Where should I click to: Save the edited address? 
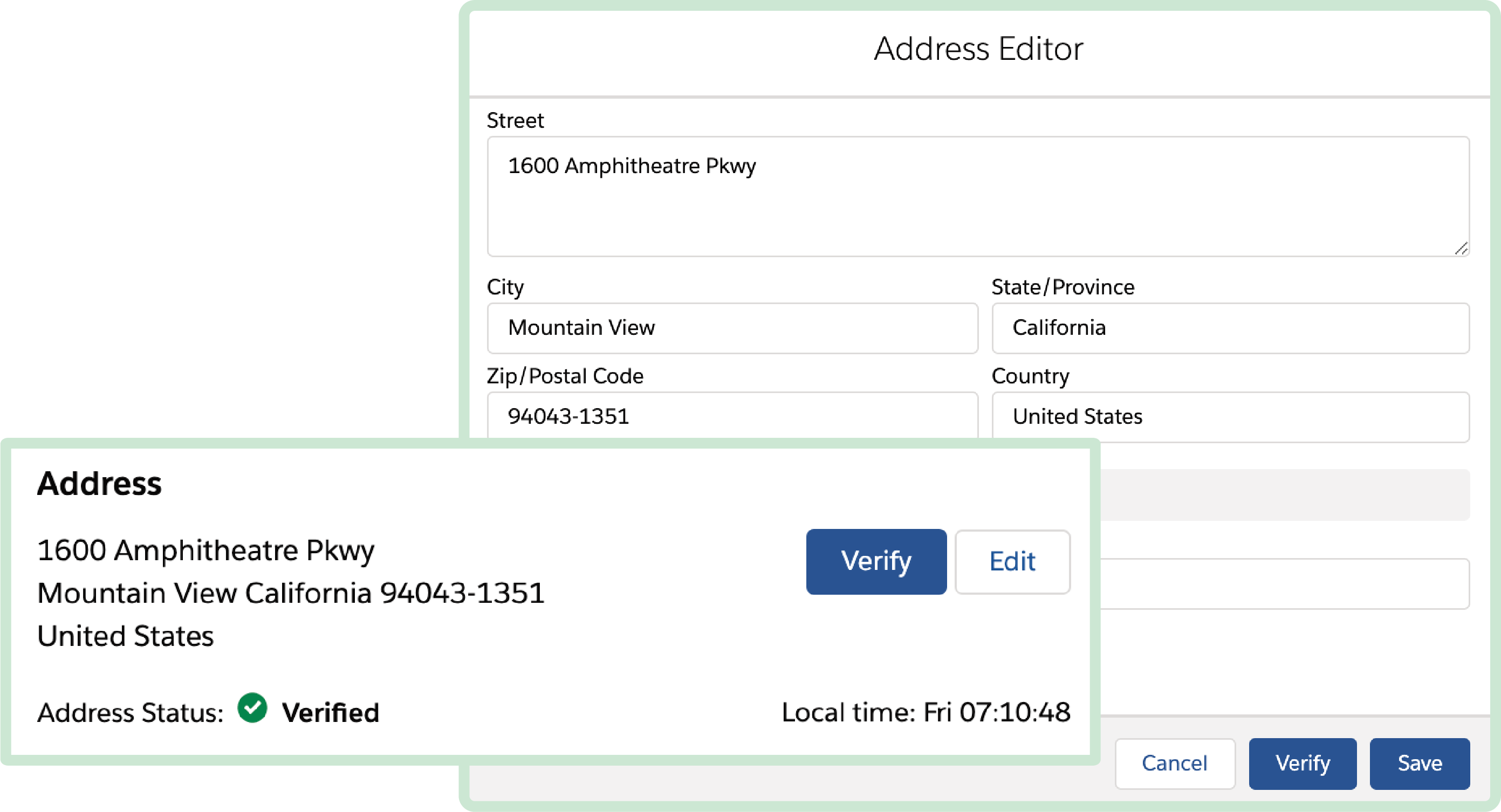(1420, 763)
